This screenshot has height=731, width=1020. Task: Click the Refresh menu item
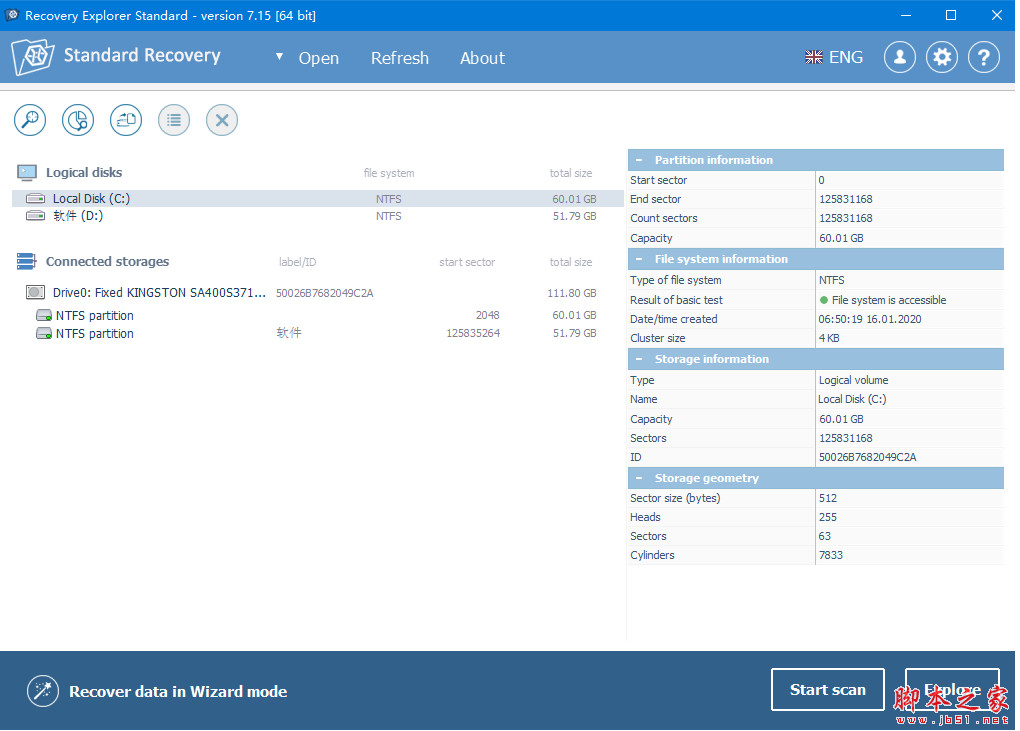pyautogui.click(x=399, y=58)
